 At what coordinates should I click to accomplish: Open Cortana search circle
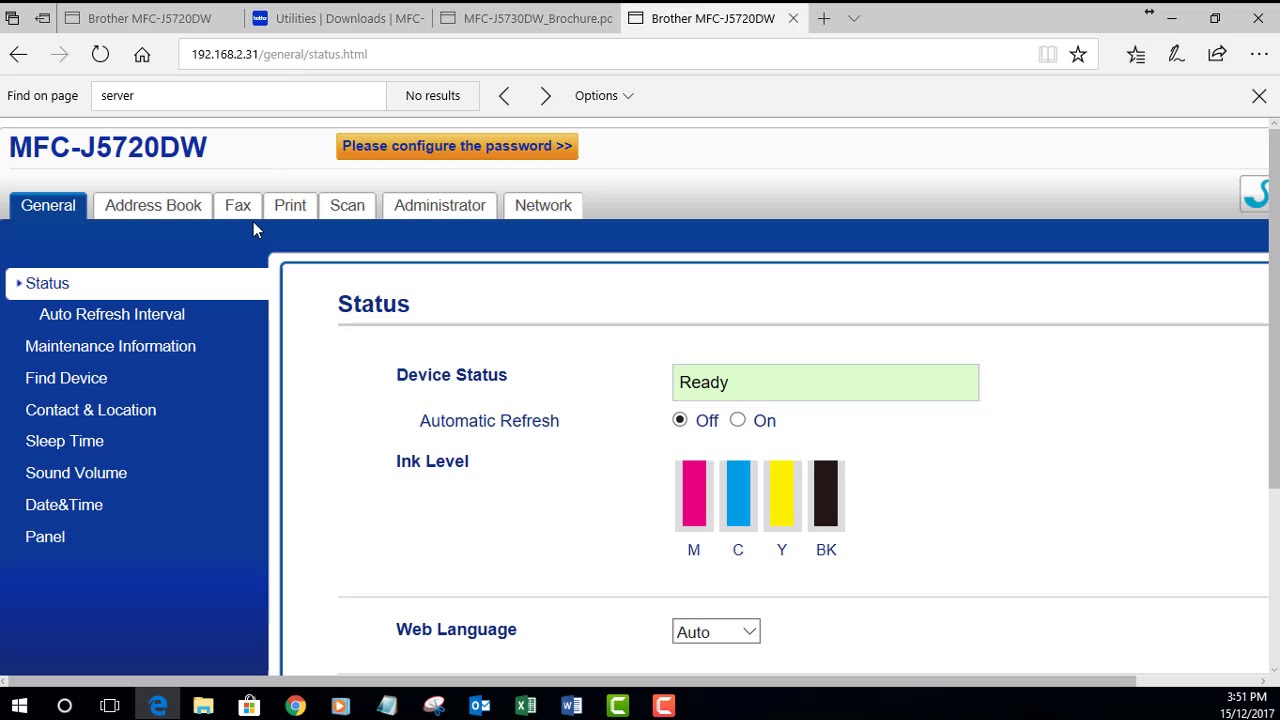click(x=64, y=706)
